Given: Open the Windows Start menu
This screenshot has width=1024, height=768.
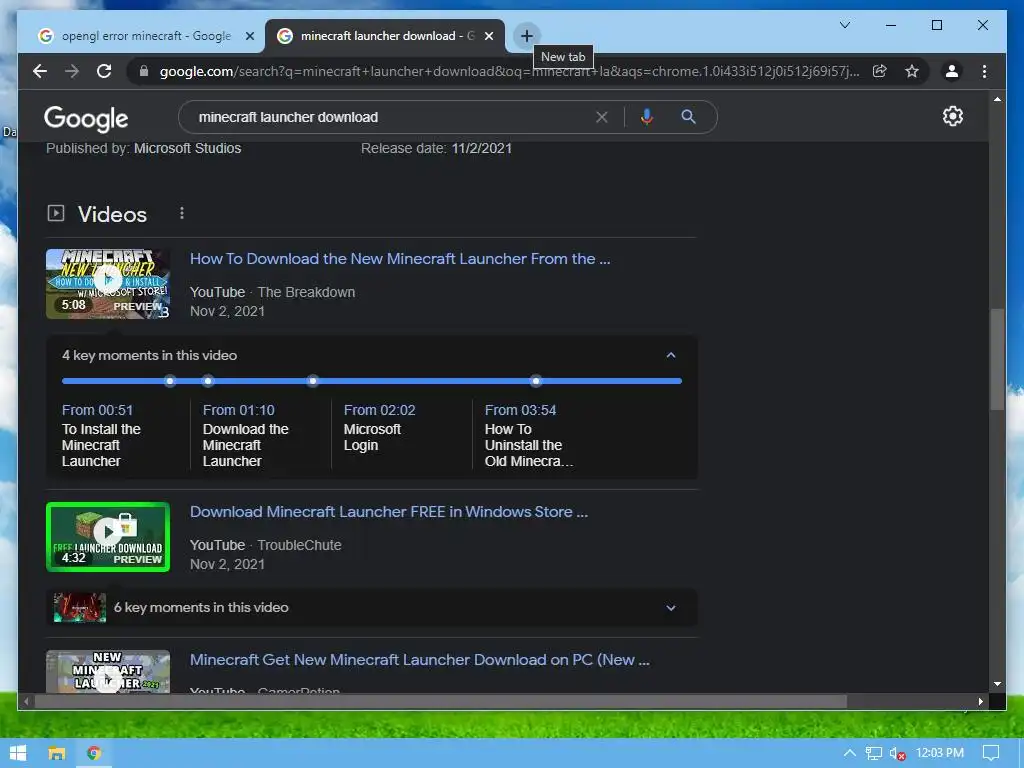Looking at the screenshot, I should click(x=18, y=753).
